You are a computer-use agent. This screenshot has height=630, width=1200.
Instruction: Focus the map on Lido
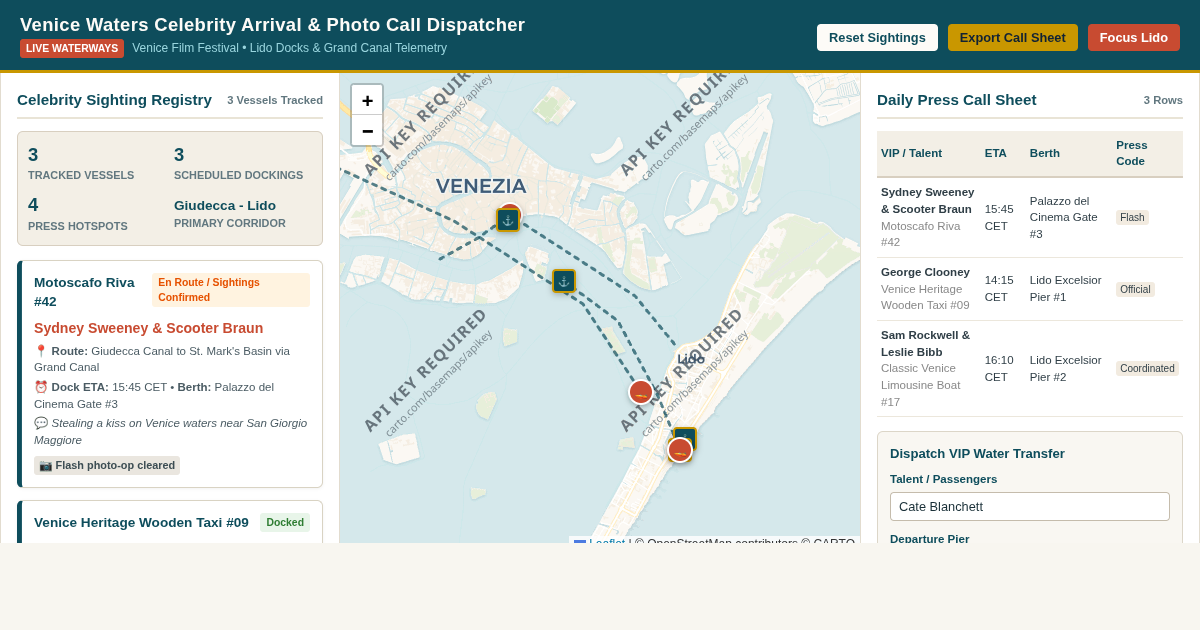click(x=1134, y=38)
